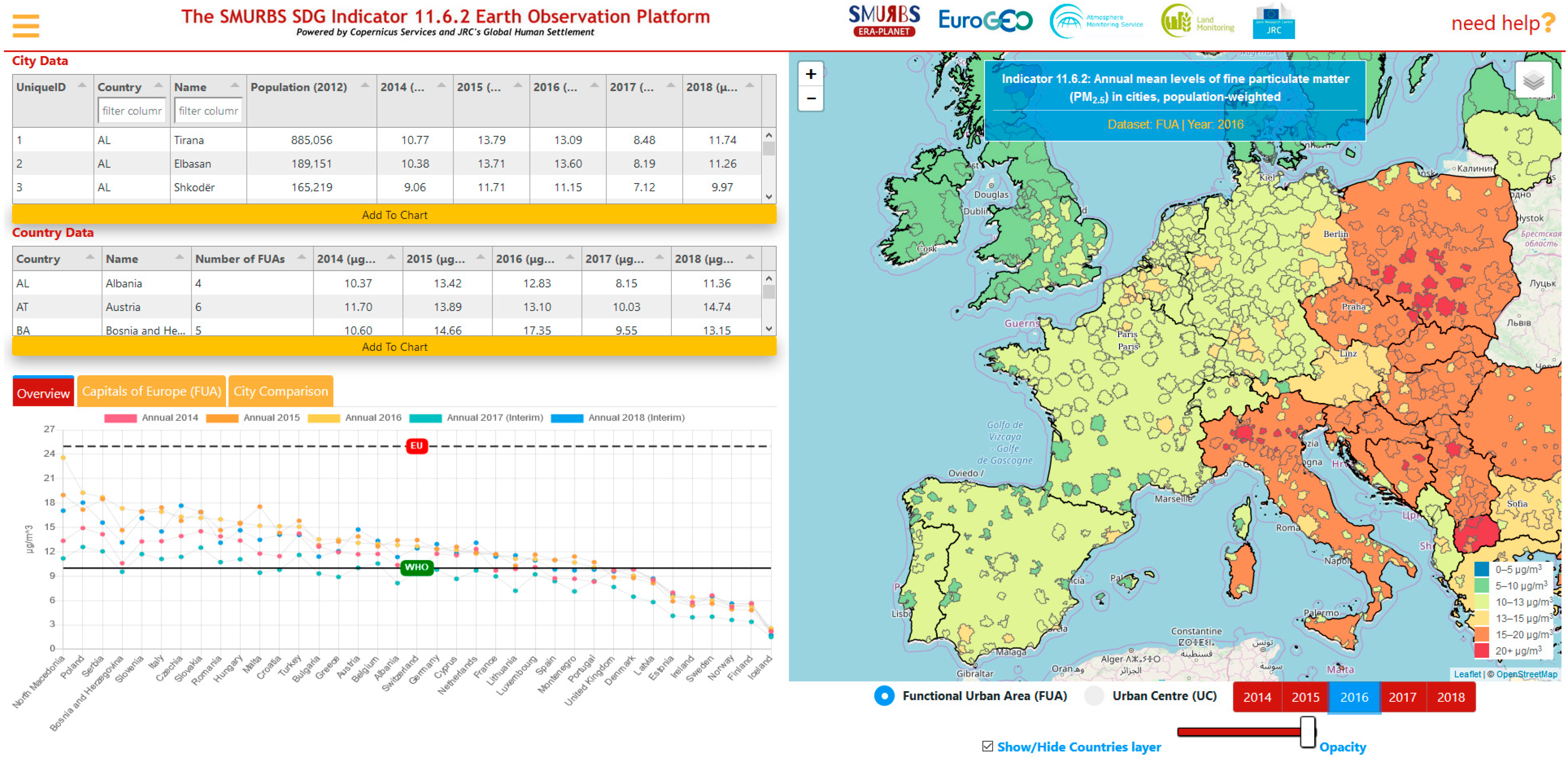The height and width of the screenshot is (759, 1568).
Task: Toggle Show/Hide Countries layer checkbox
Action: 987,746
